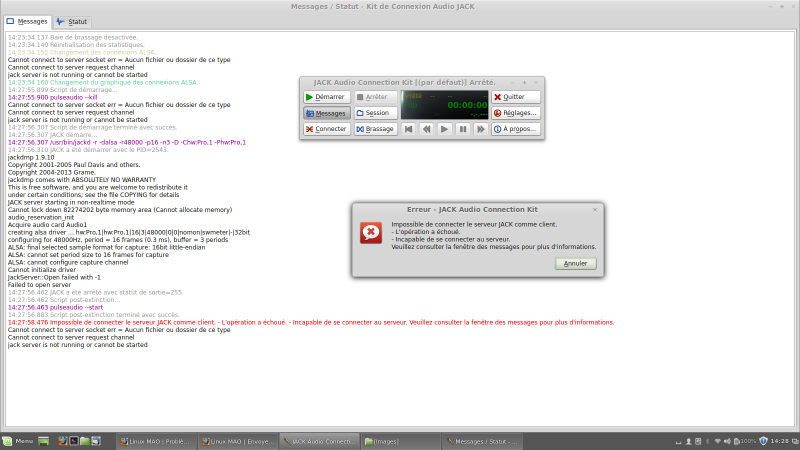
Task: Rewind transport to start
Action: [x=409, y=129]
